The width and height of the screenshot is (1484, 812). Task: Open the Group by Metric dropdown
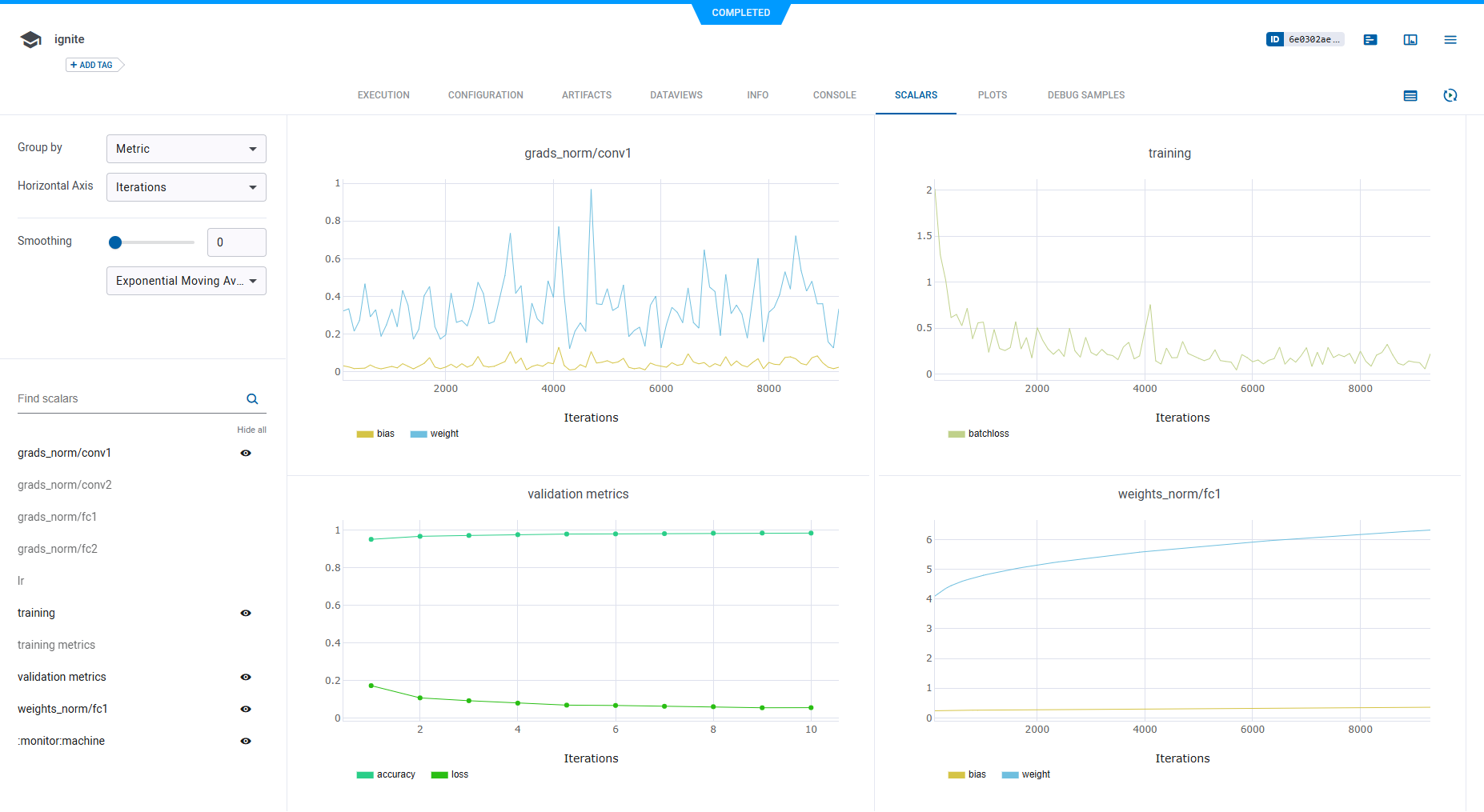tap(186, 149)
